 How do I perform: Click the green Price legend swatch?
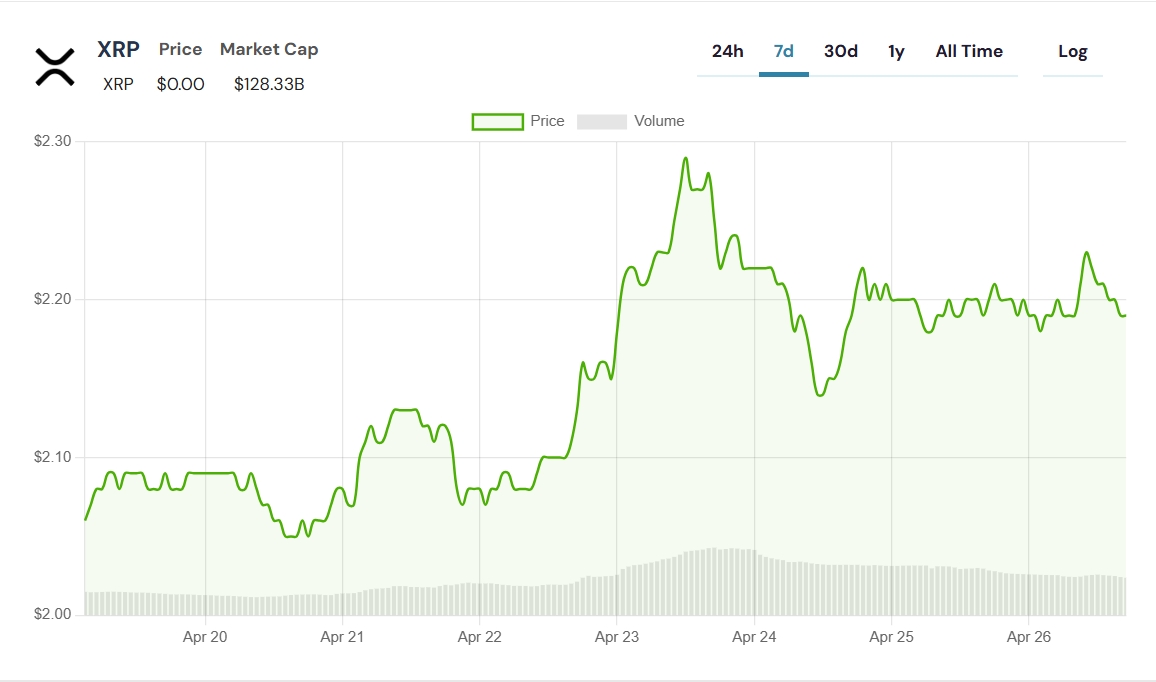coord(498,122)
